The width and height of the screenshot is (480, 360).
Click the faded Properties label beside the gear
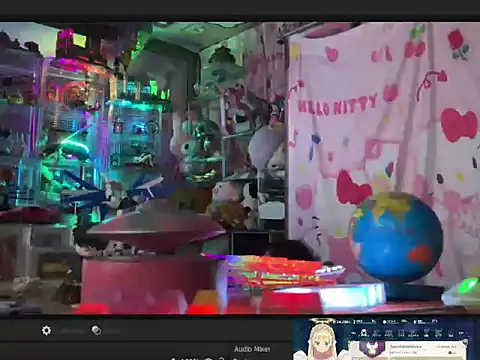click(x=71, y=331)
